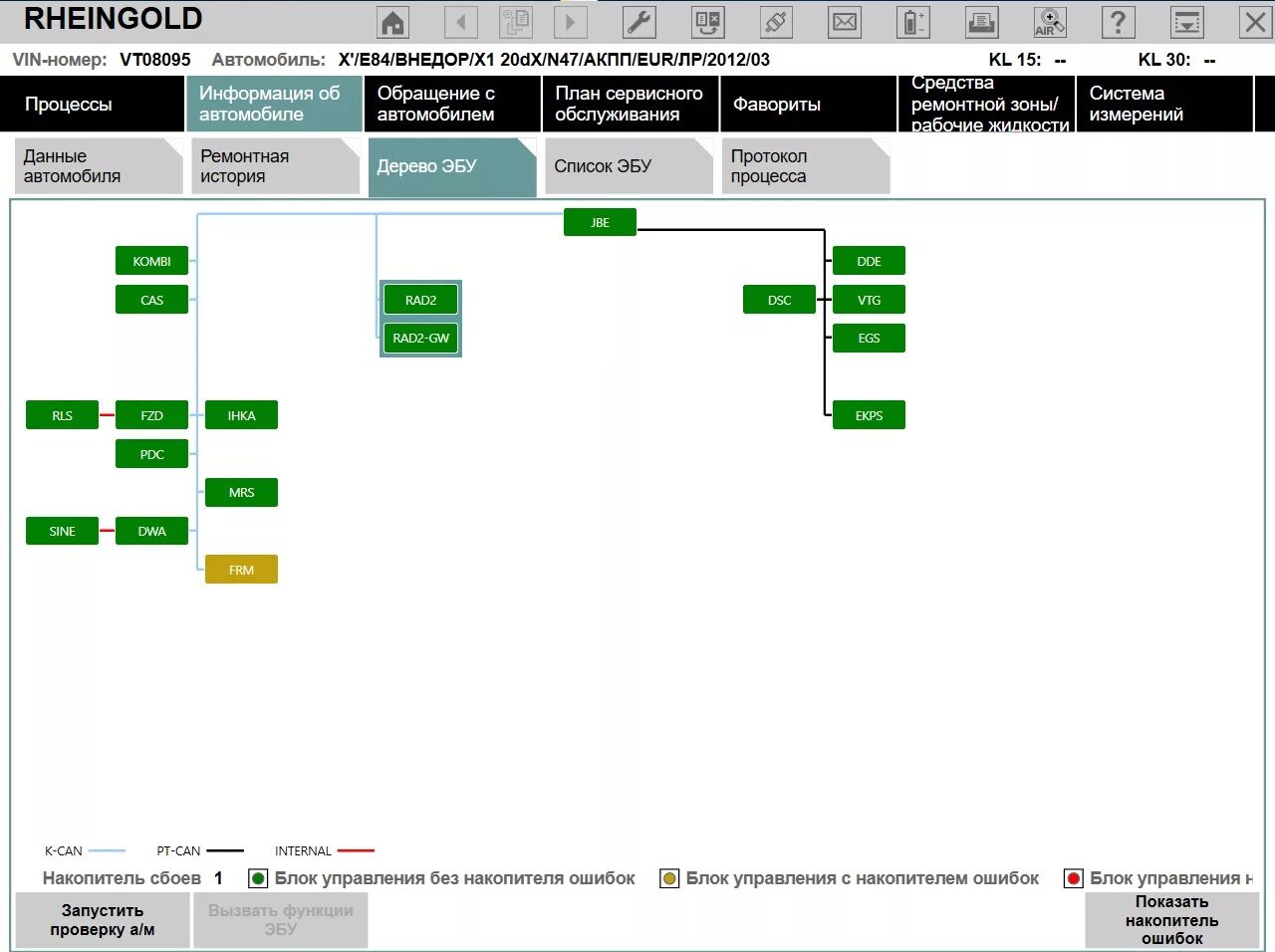1275x952 pixels.
Task: Click Вызвать функции ЭБУ button
Action: (281, 920)
